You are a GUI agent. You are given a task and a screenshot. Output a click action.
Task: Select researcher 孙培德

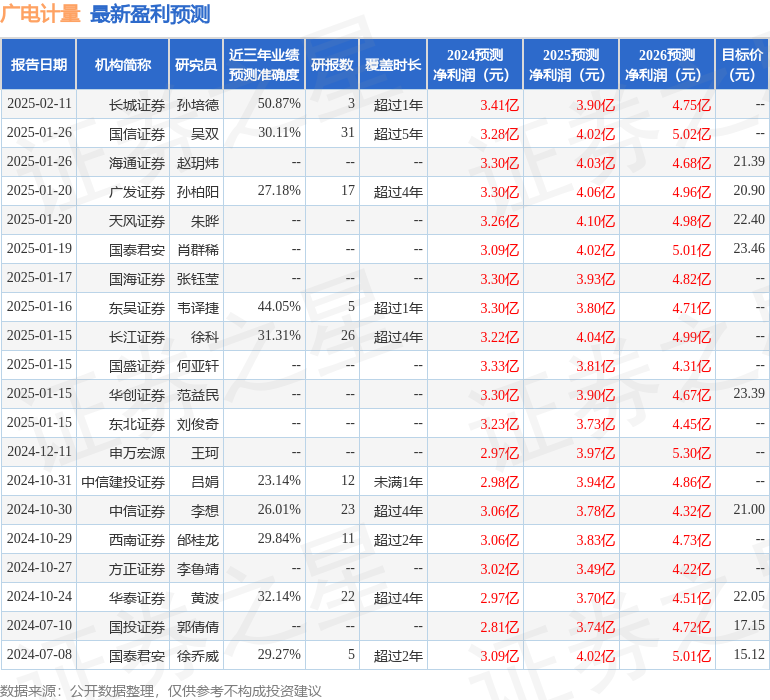(x=198, y=105)
